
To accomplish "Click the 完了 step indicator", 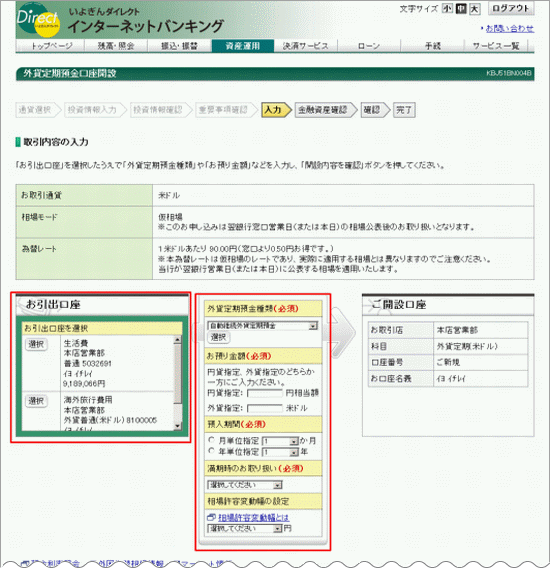I will coord(404,110).
